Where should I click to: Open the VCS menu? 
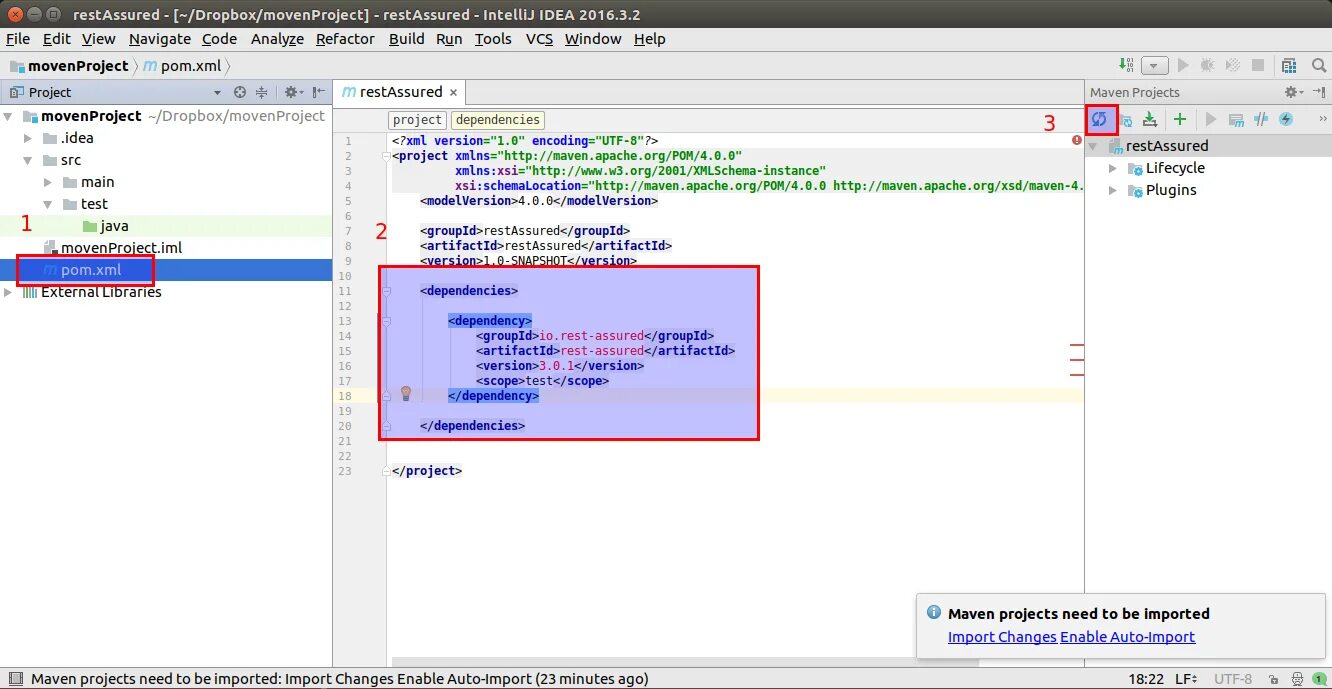(539, 39)
